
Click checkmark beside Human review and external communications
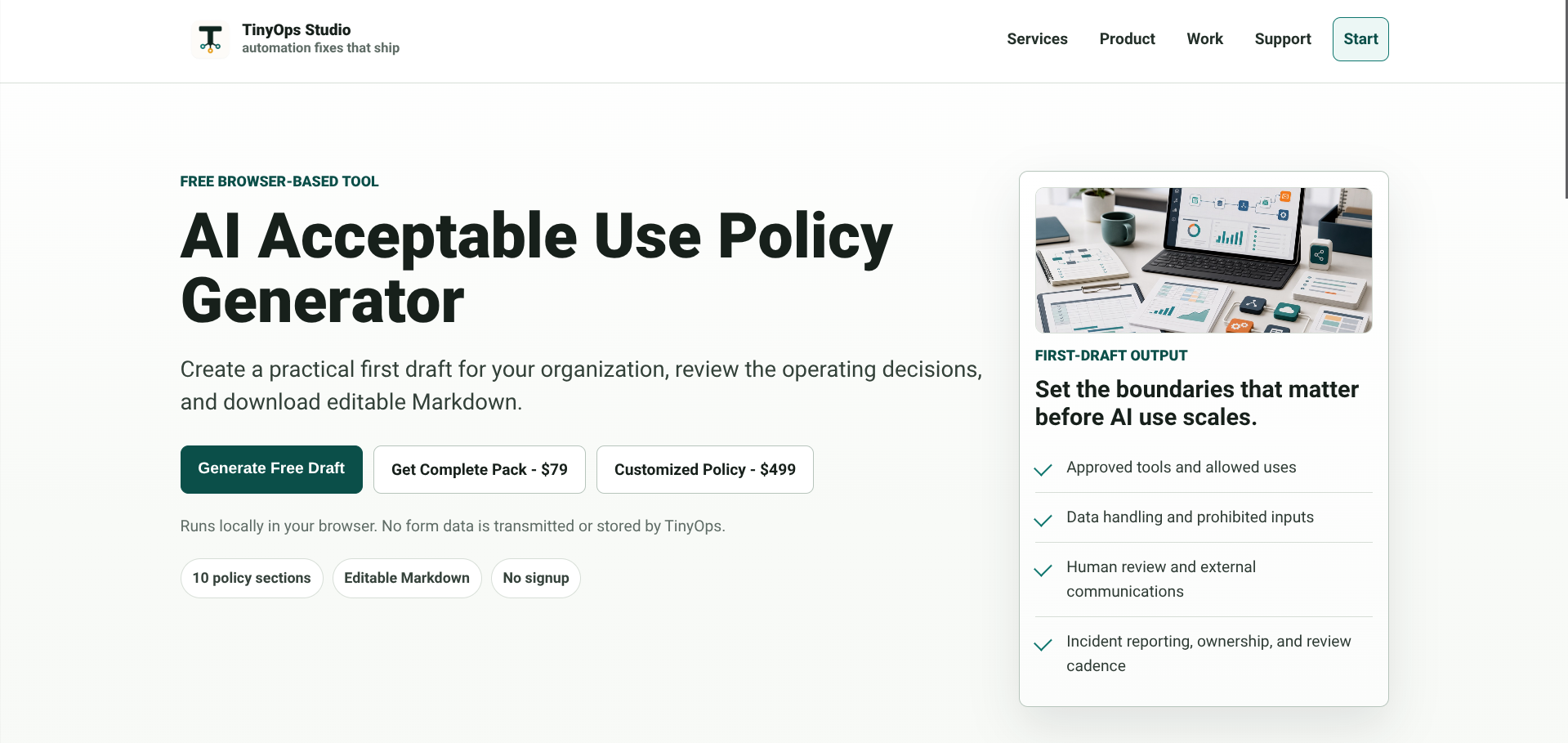click(1043, 570)
